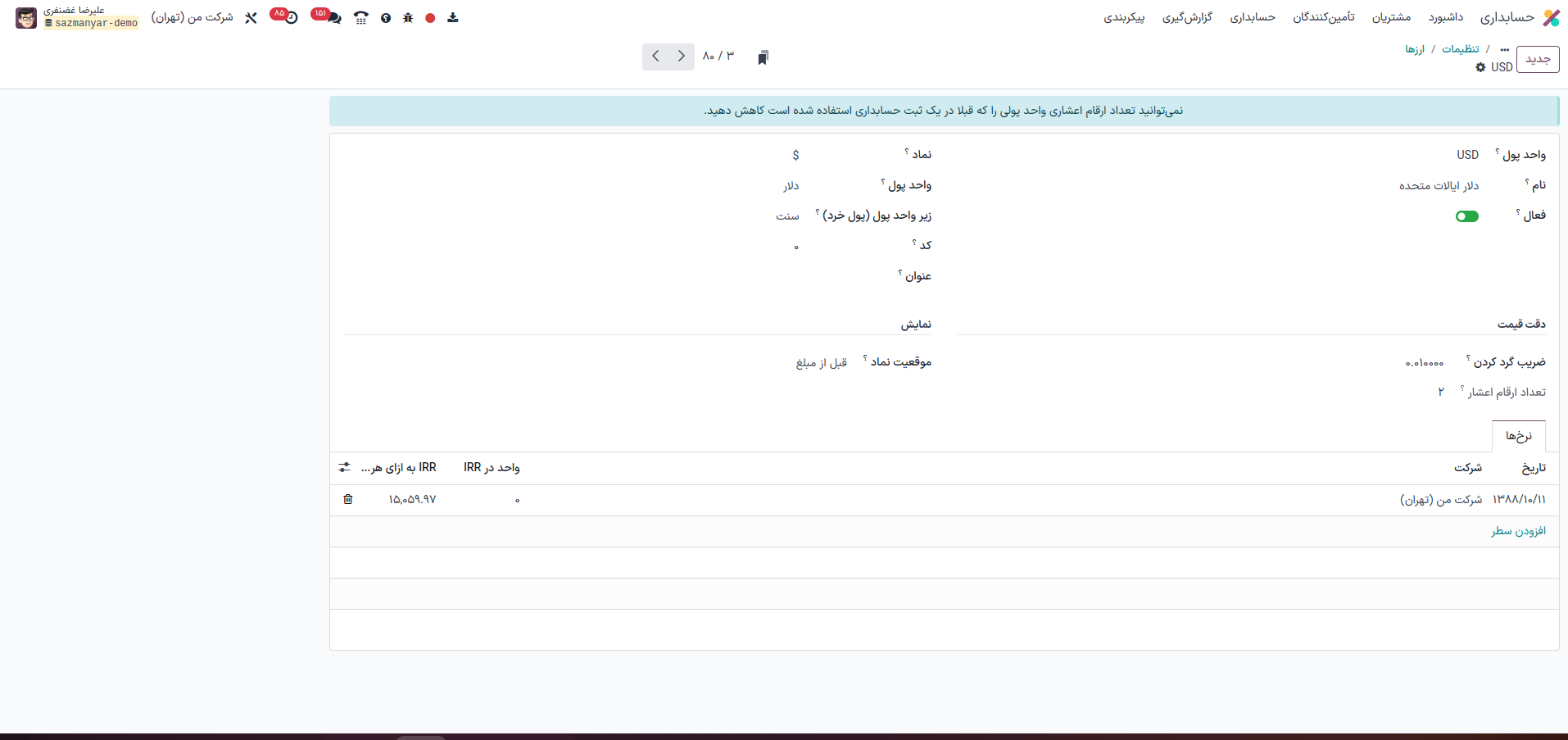Open the گزارش‌گیری (Reporting) menu

coord(1187,17)
